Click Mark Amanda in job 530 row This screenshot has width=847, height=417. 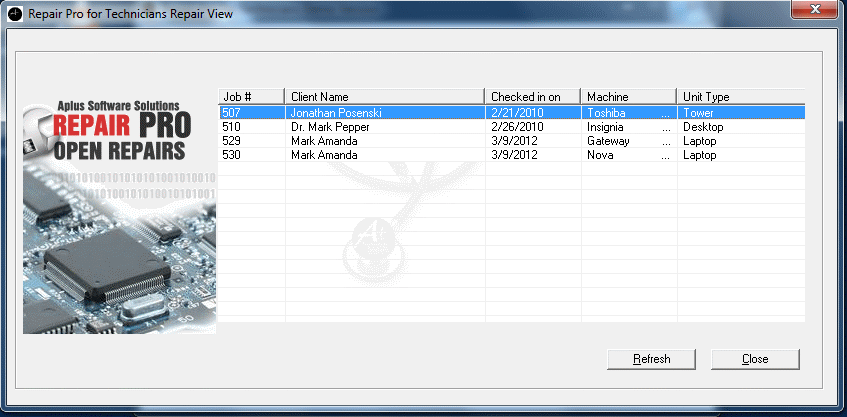pyautogui.click(x=324, y=155)
